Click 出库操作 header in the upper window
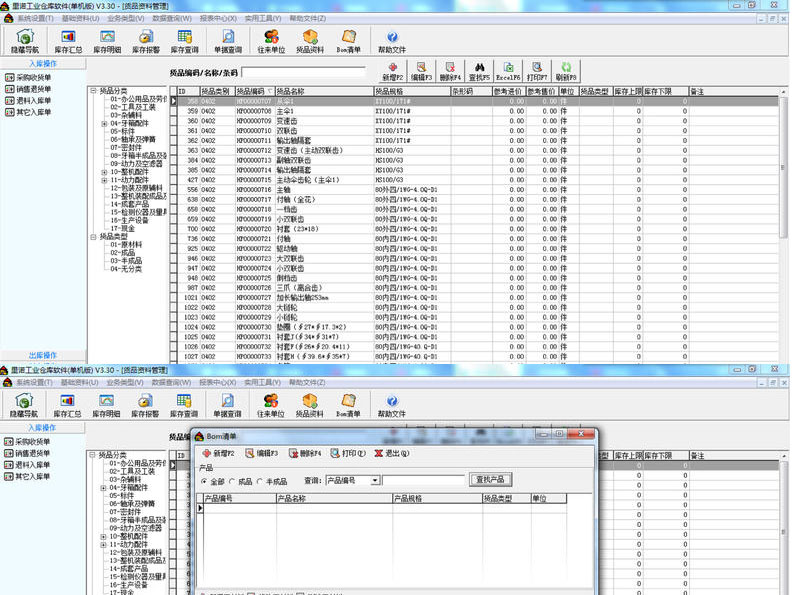This screenshot has width=800, height=595. (x=43, y=355)
